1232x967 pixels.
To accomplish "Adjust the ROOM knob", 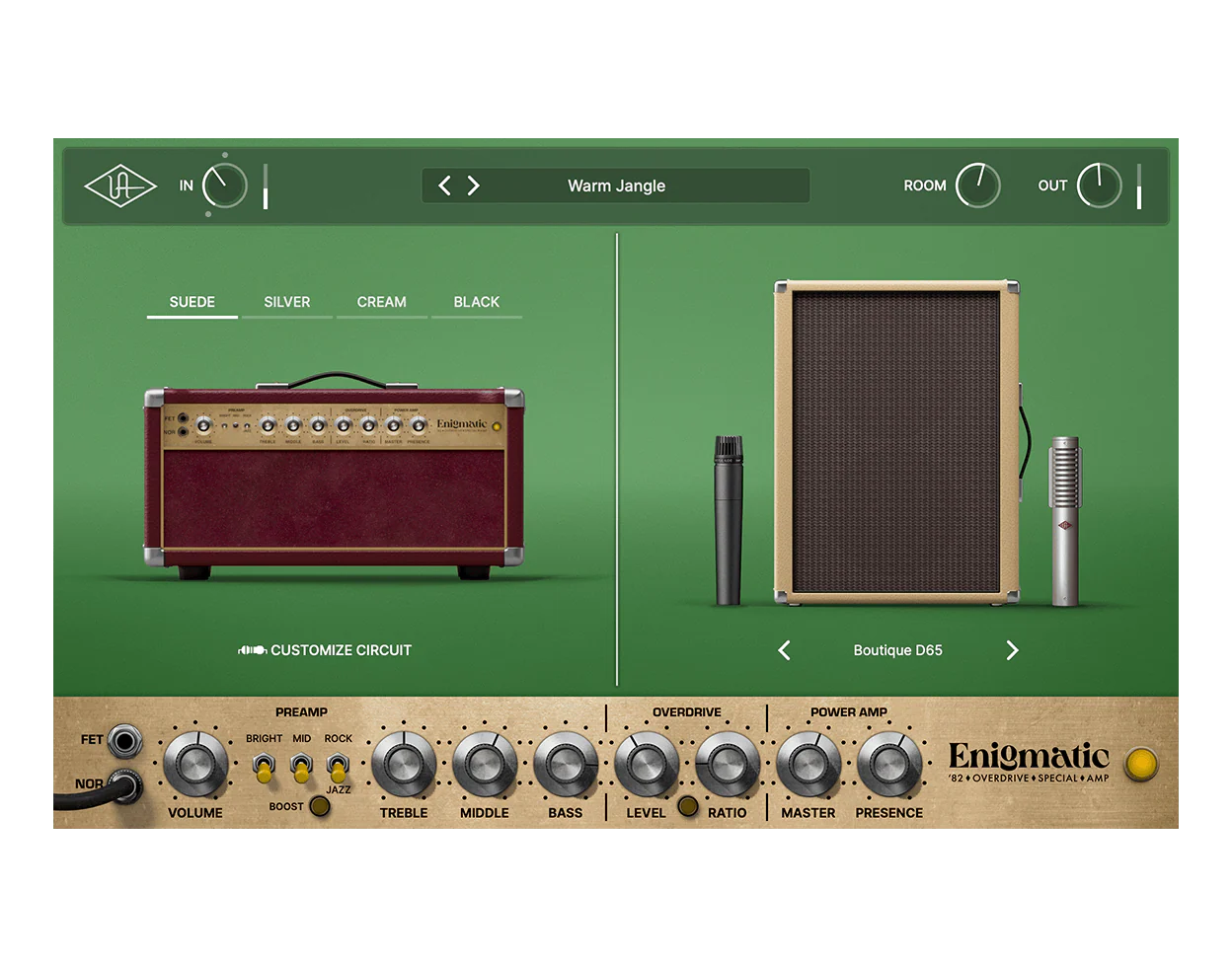I will (977, 186).
